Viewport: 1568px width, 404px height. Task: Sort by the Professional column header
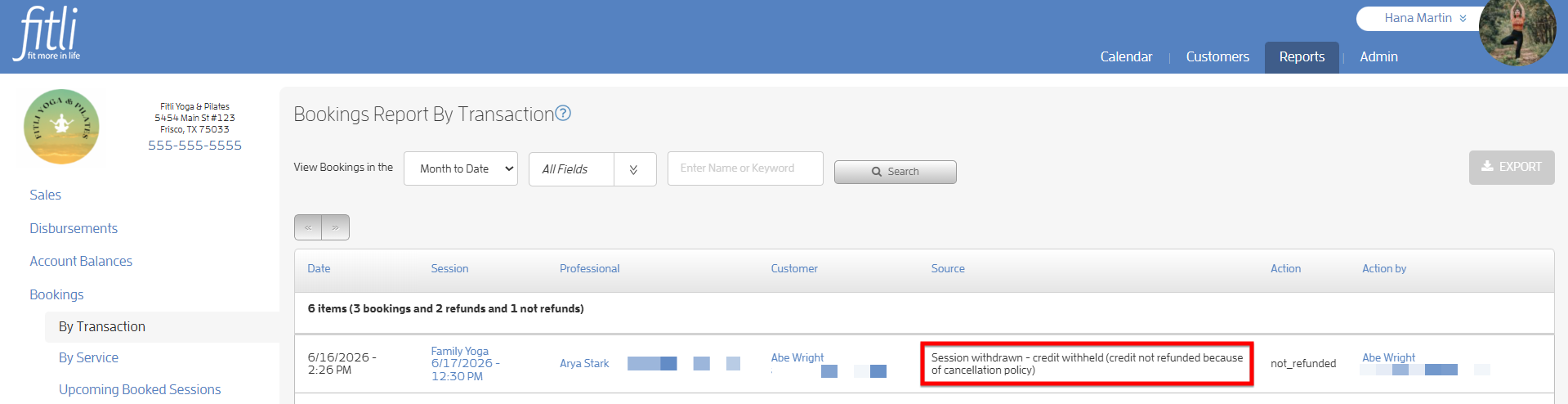(x=589, y=268)
